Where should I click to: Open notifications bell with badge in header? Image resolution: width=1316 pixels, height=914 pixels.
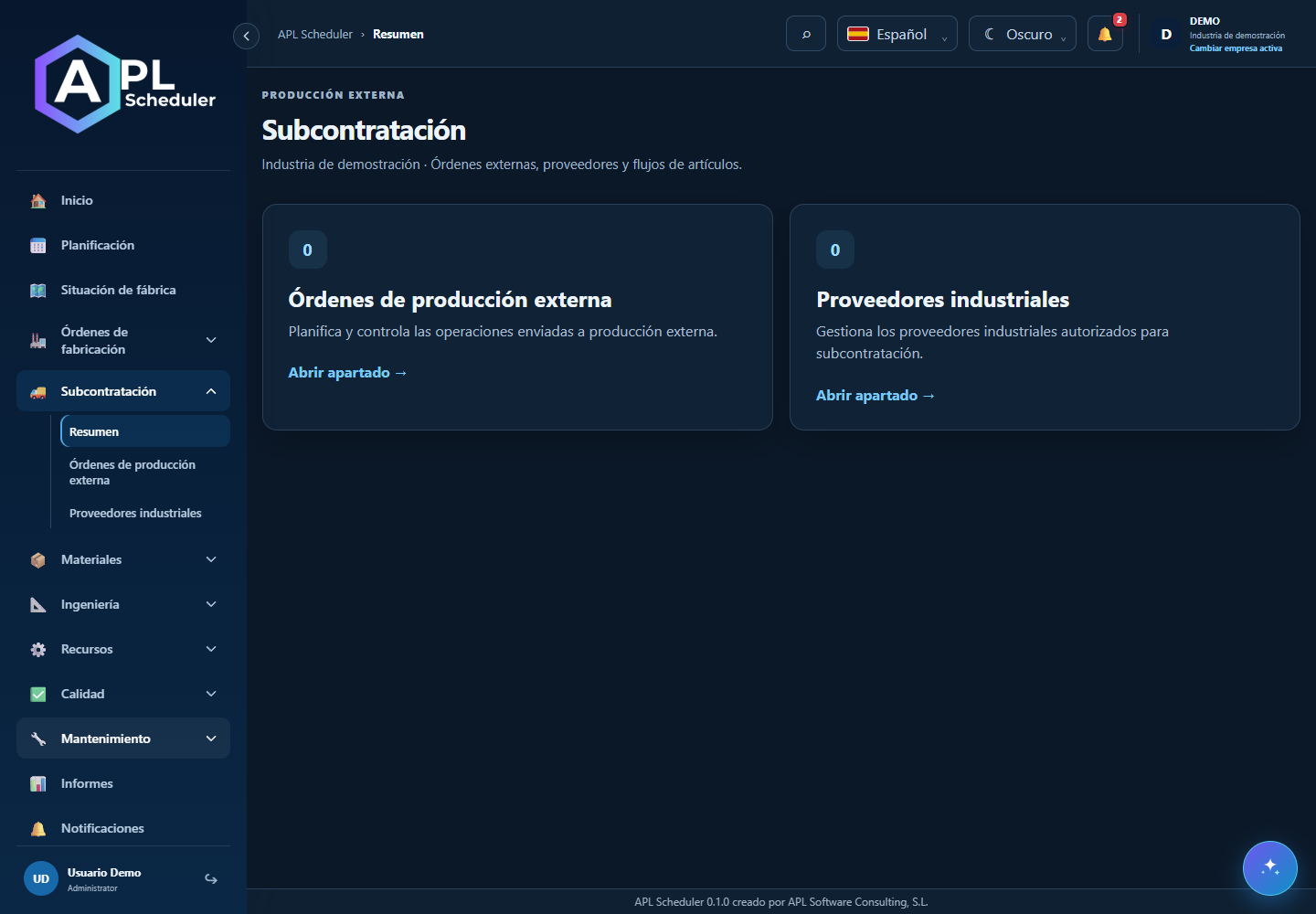1106,34
